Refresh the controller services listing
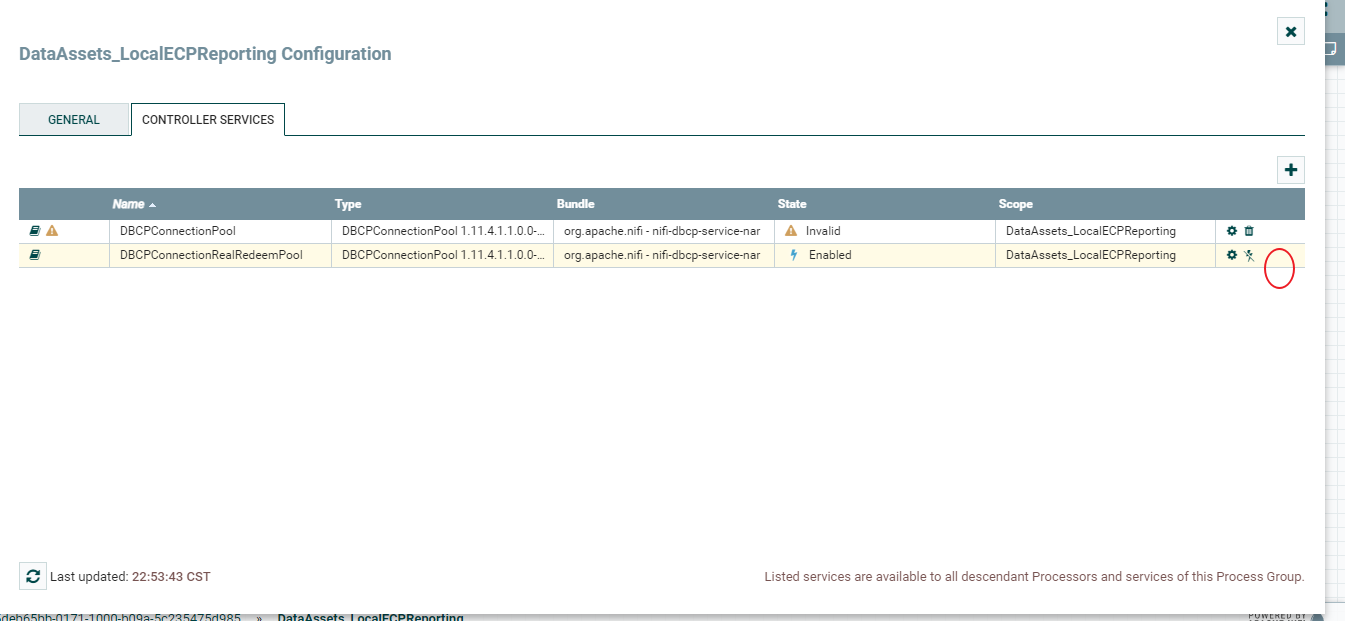The width and height of the screenshot is (1345, 621). pyautogui.click(x=34, y=576)
